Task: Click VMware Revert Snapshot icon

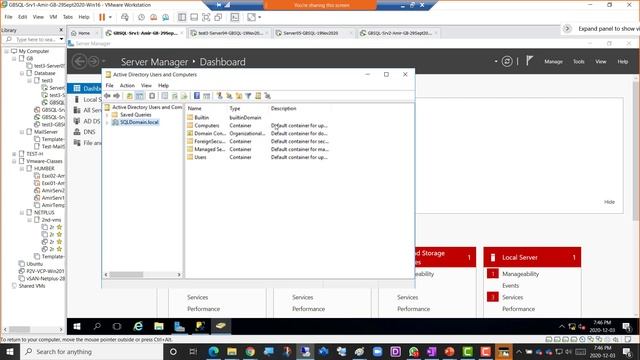Action: point(153,17)
